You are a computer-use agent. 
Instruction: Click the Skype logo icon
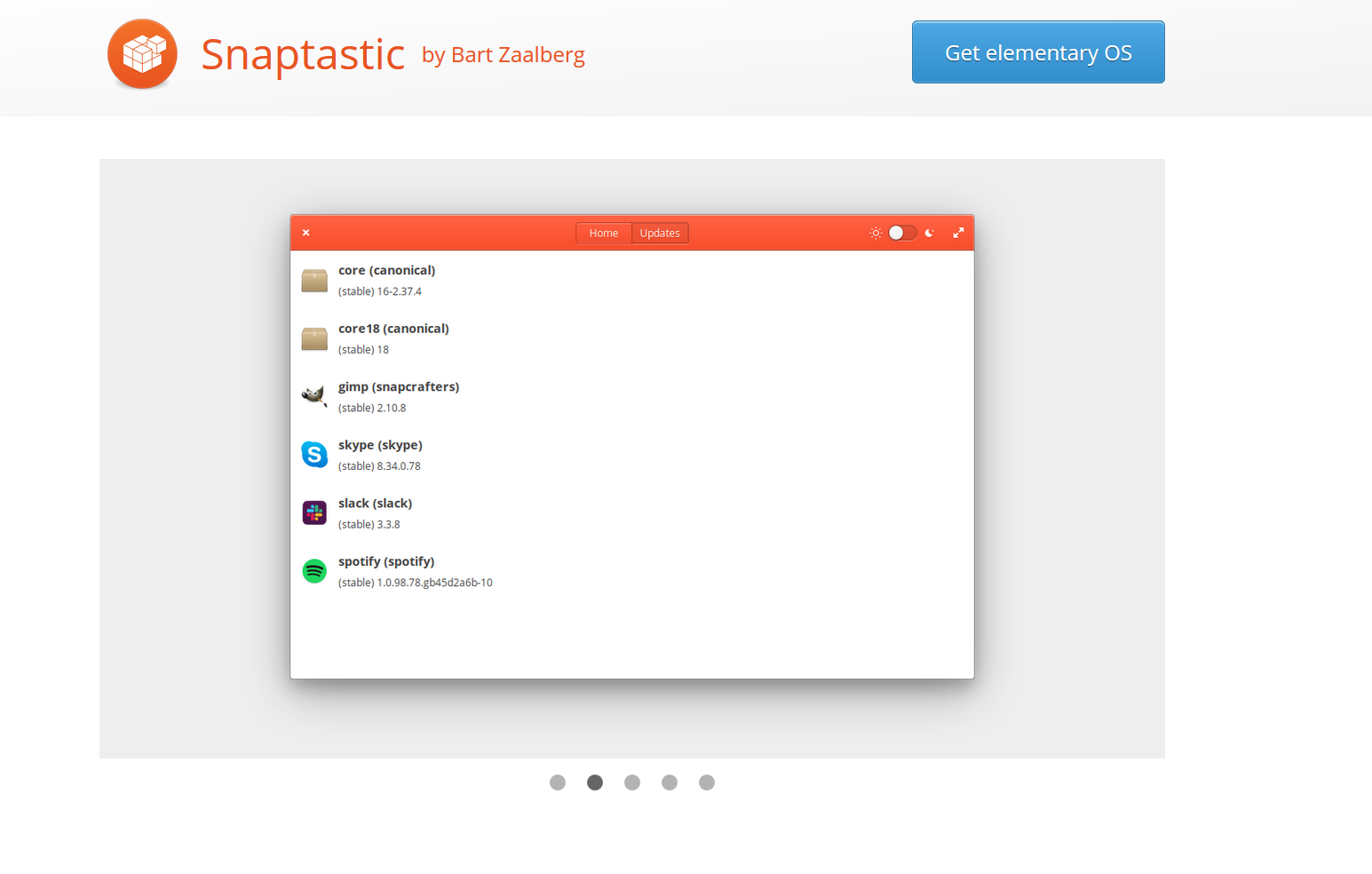pos(314,455)
